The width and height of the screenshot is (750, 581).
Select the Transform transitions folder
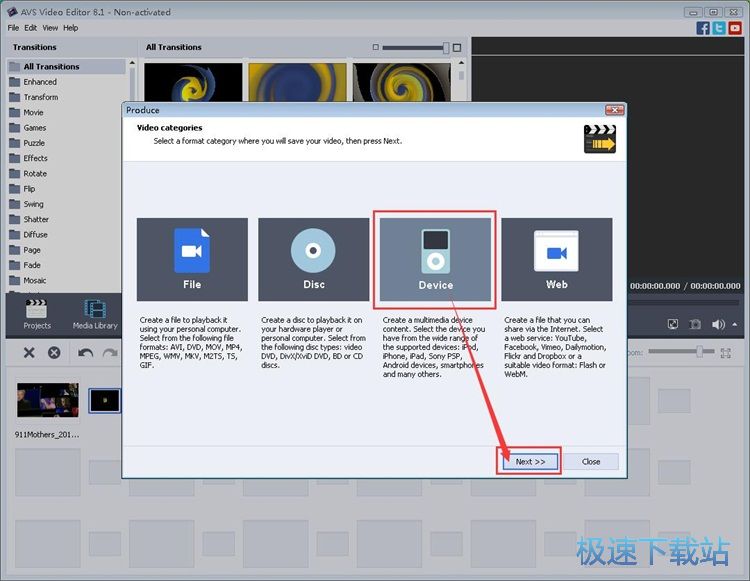(41, 97)
